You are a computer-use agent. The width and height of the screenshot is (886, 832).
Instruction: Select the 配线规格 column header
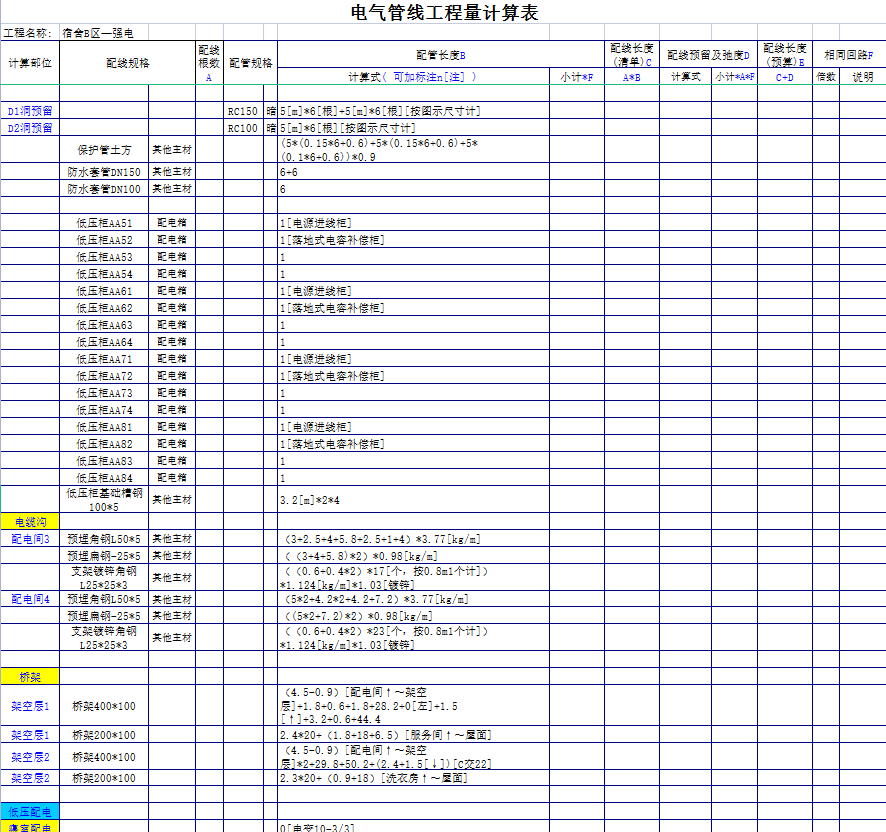click(x=128, y=63)
